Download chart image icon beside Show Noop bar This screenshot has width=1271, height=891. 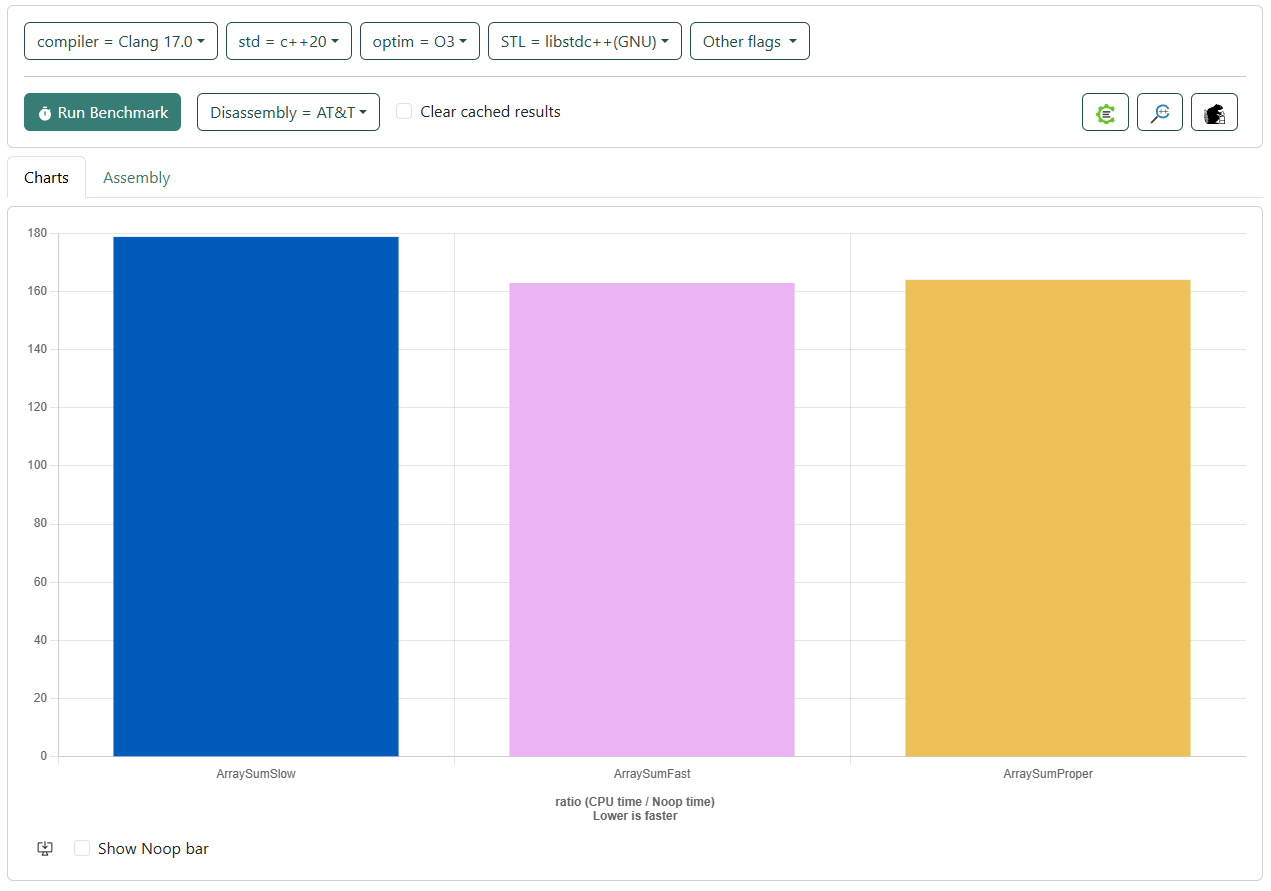point(45,848)
